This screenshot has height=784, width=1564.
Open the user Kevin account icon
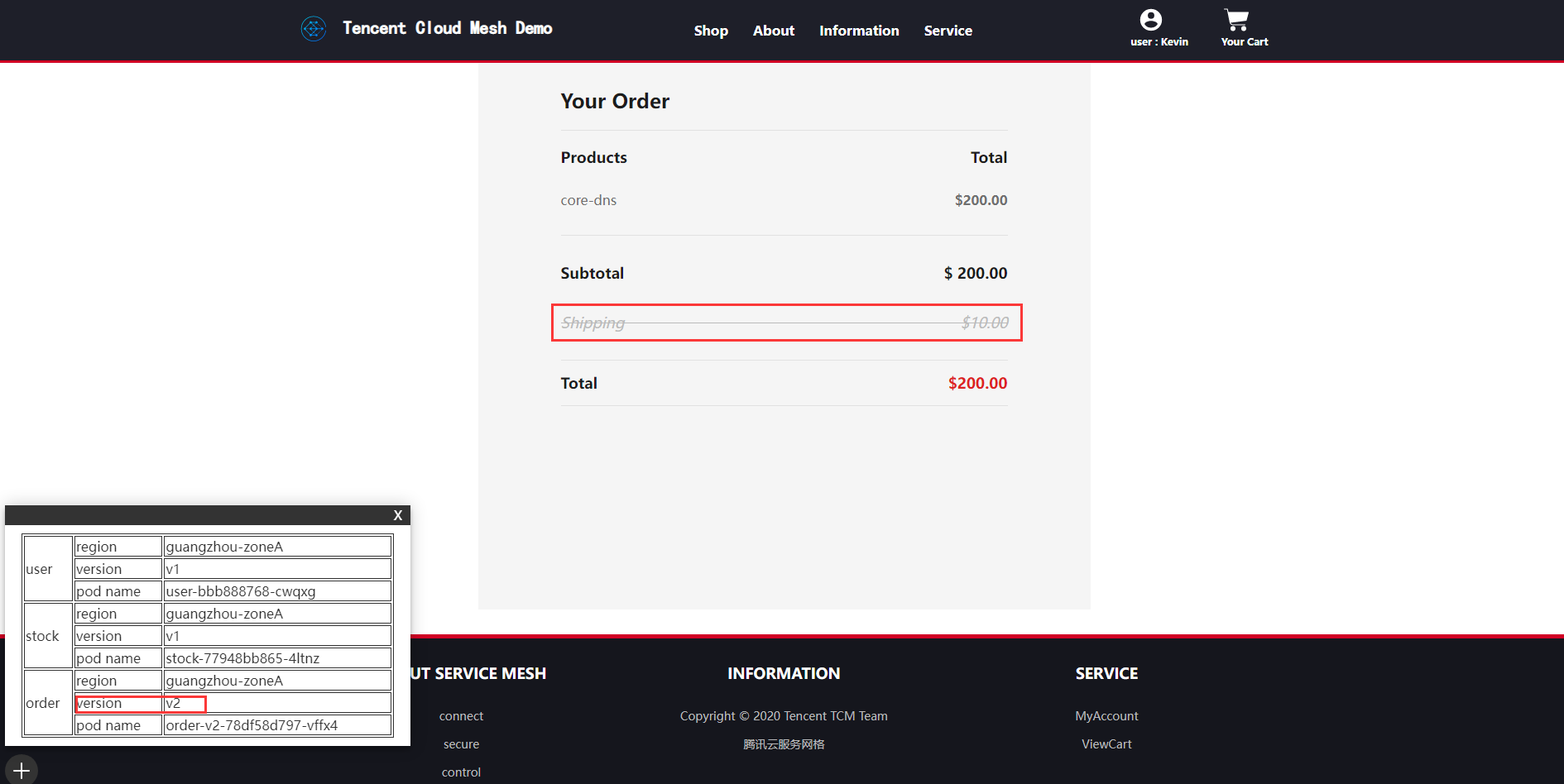click(x=1150, y=20)
